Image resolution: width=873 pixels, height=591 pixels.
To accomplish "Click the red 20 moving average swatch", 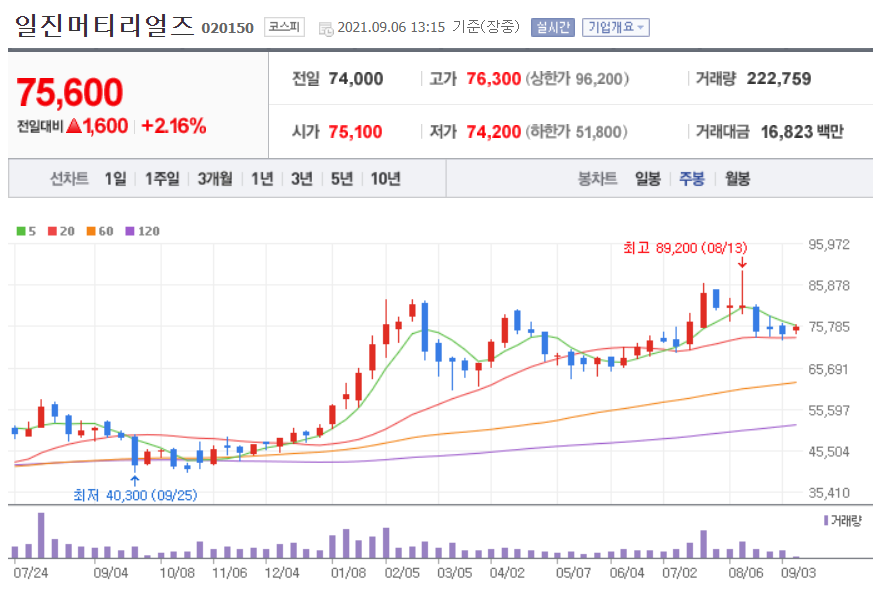I will click(x=52, y=231).
